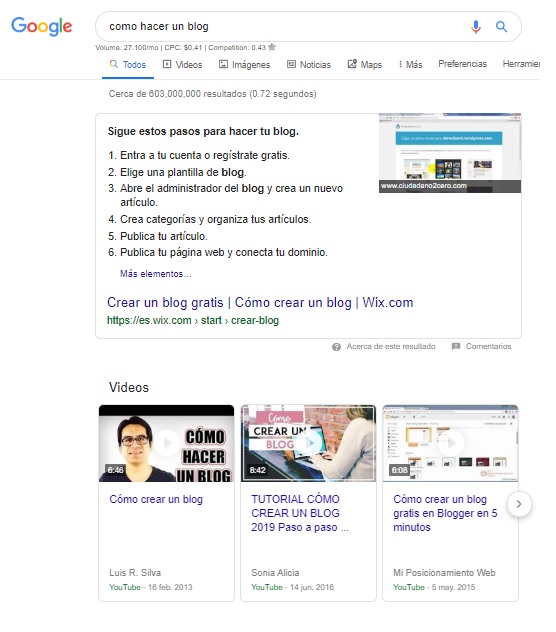Viewport: 556px width, 632px height.
Task: Click the map pin icon beside Maps
Action: (x=352, y=64)
